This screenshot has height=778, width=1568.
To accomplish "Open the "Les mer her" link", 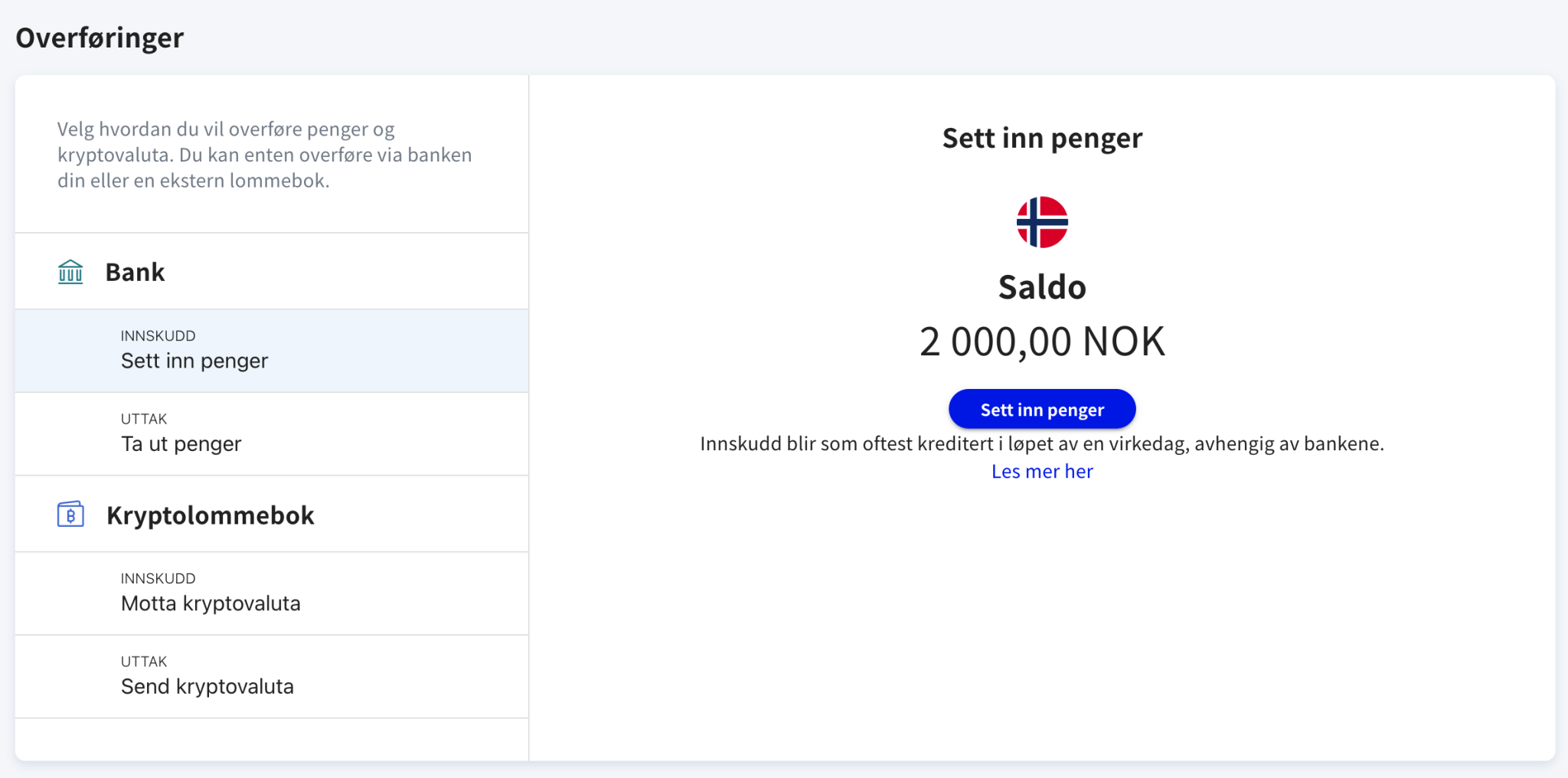I will 1041,471.
